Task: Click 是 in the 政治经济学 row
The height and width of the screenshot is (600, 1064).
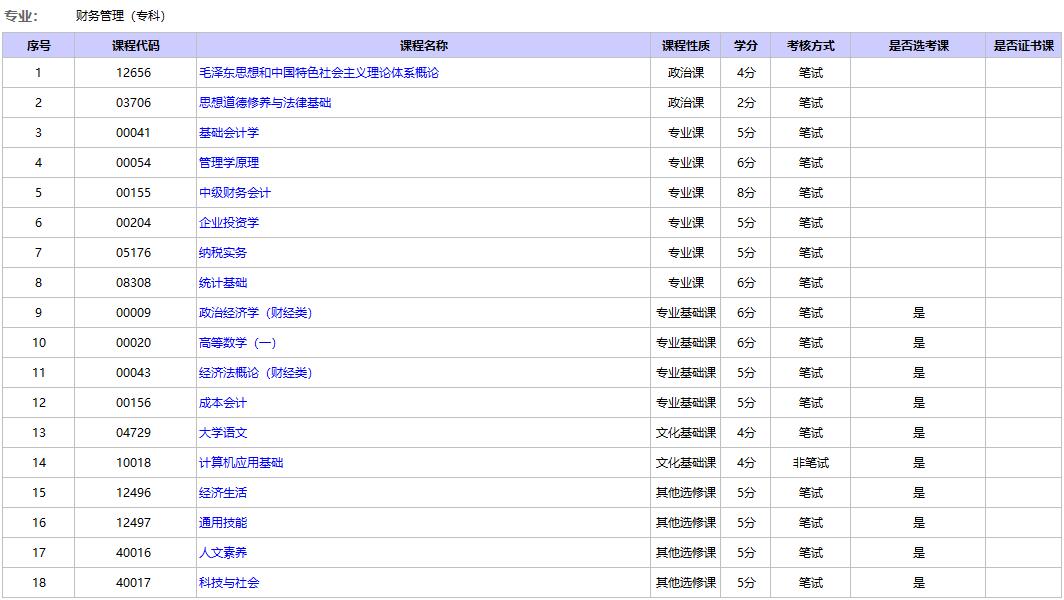Action: coord(919,312)
